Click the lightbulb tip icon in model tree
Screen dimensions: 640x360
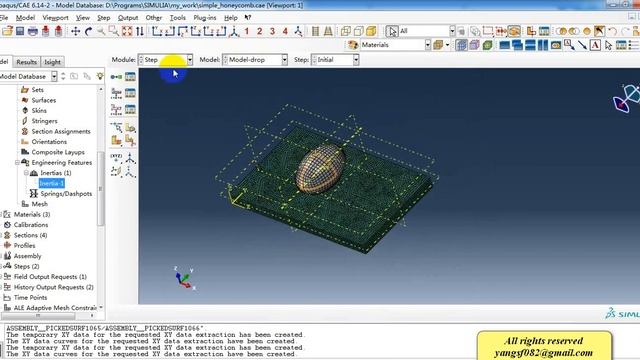point(100,76)
